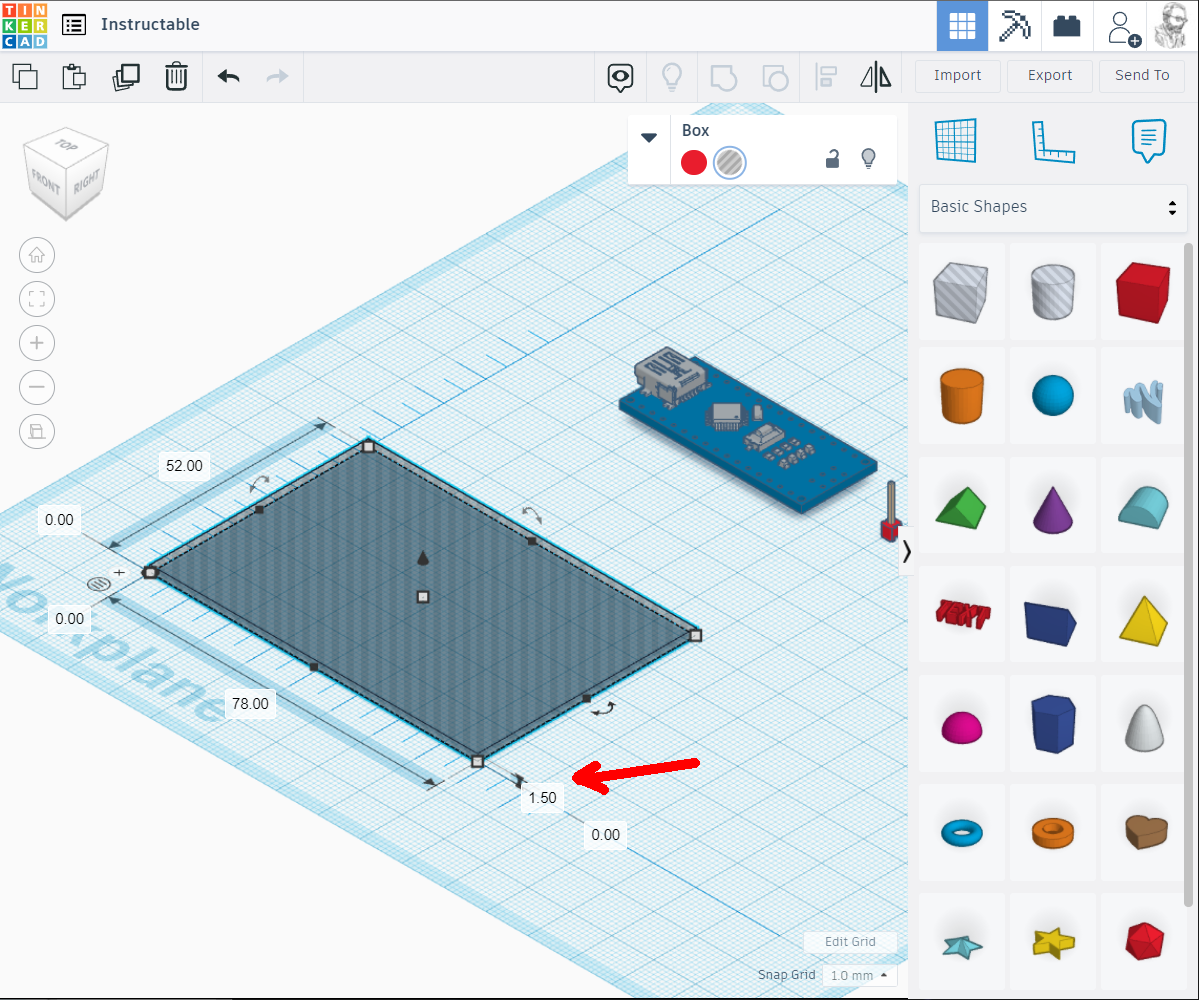Click the Import button
The width and height of the screenshot is (1199, 1000).
coord(957,75)
